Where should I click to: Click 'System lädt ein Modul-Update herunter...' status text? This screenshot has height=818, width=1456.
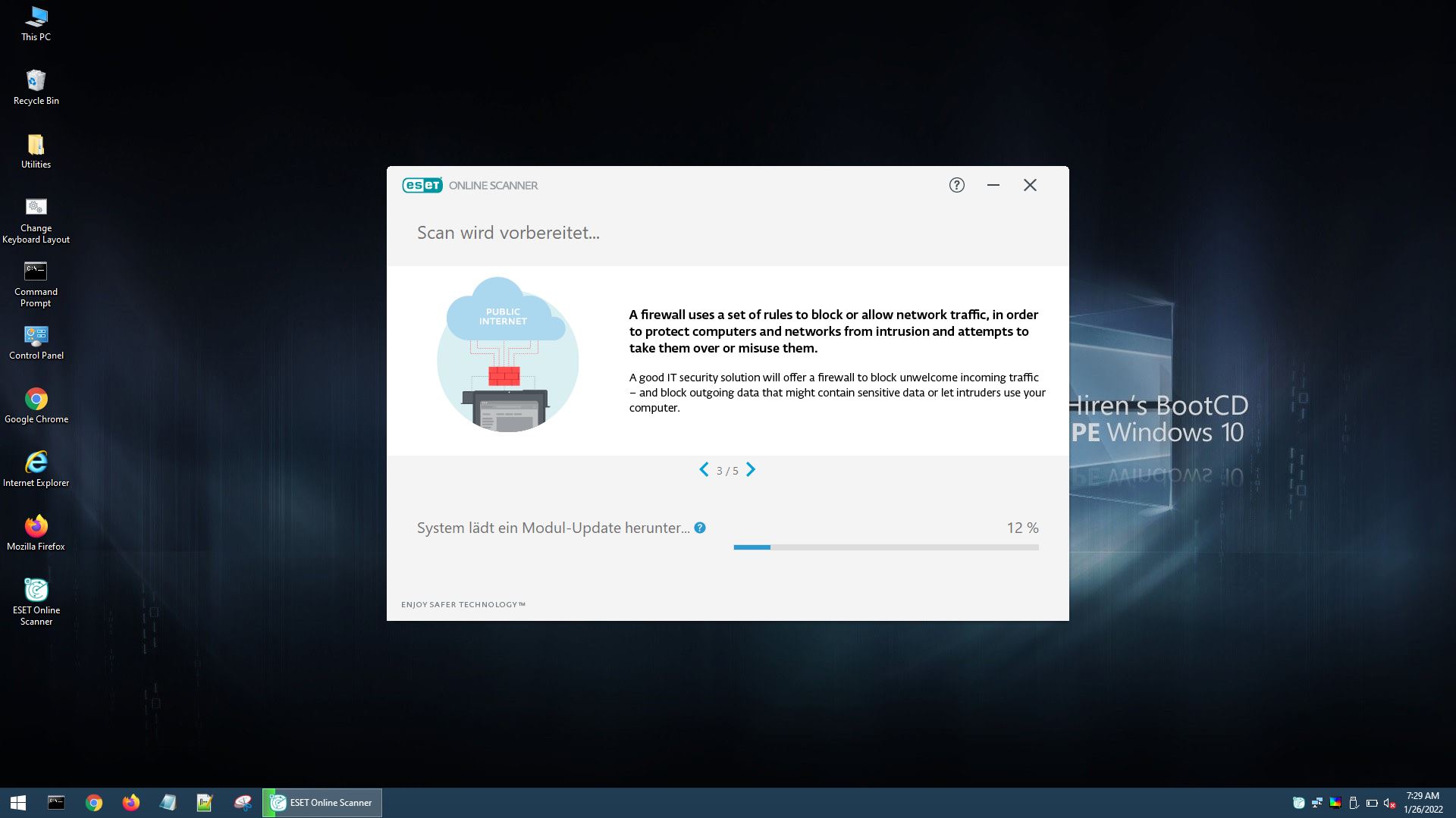554,528
